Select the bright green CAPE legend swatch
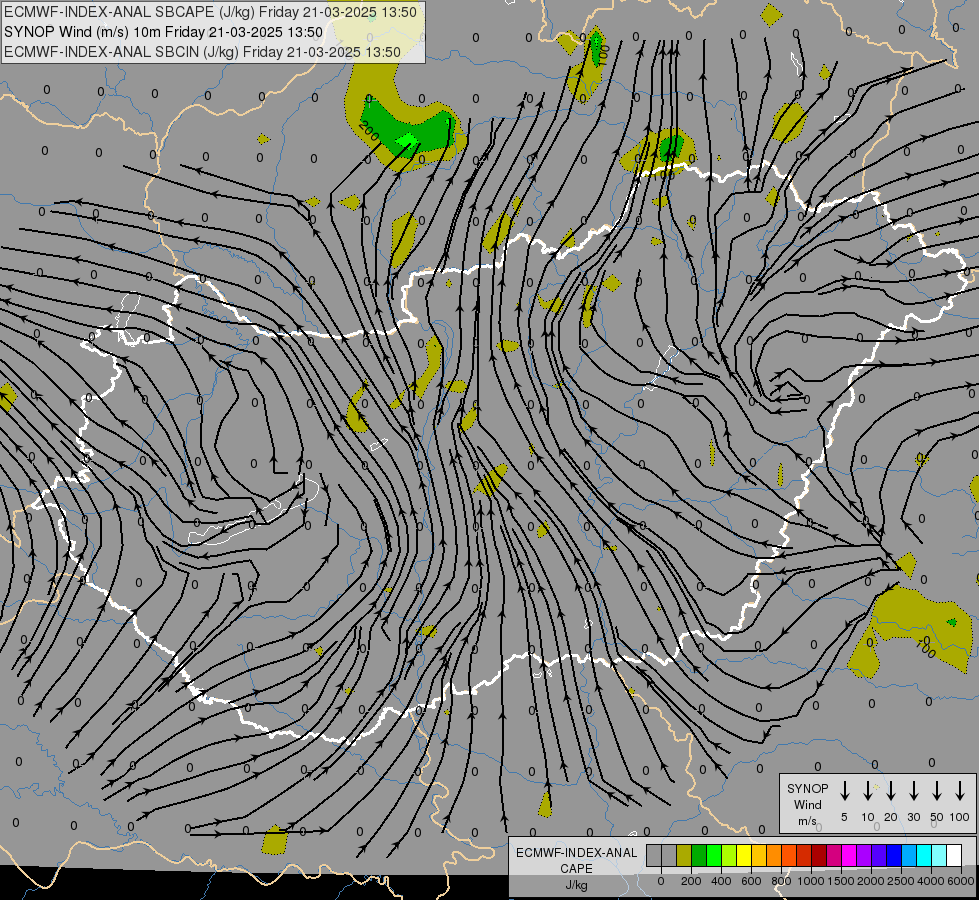Image resolution: width=979 pixels, height=900 pixels. pos(714,855)
